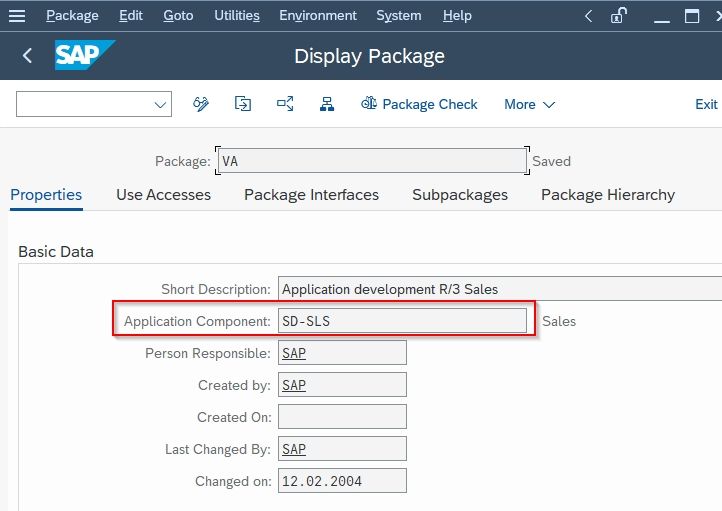Switch to the Package Interfaces tab
Image resolution: width=722 pixels, height=511 pixels.
coord(311,195)
